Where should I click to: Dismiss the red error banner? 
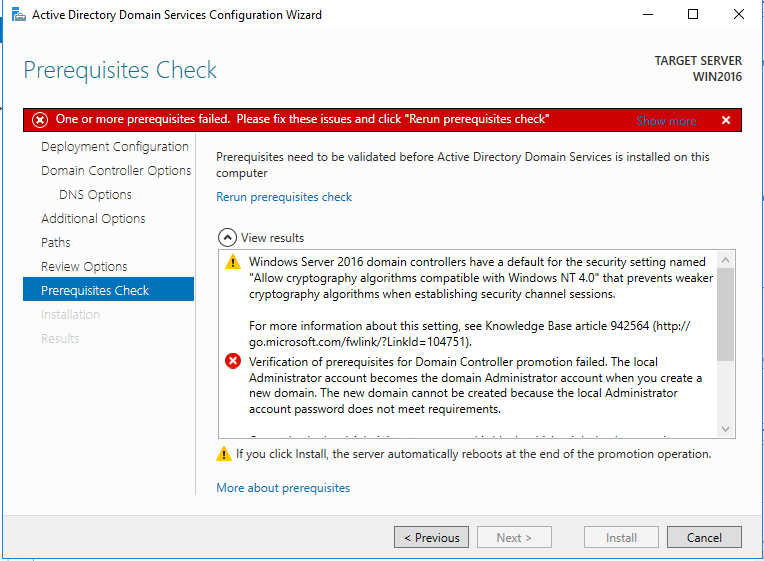tap(726, 120)
